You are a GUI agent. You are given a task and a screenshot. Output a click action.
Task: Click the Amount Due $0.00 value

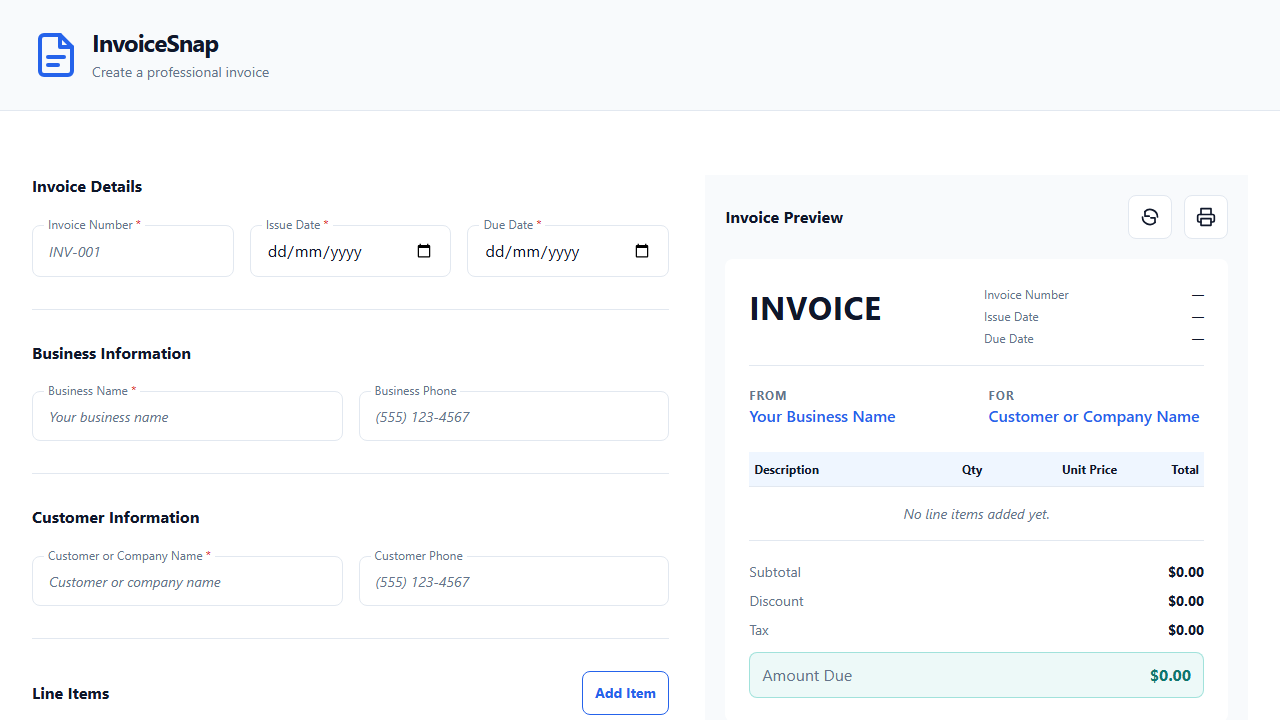(x=1170, y=676)
